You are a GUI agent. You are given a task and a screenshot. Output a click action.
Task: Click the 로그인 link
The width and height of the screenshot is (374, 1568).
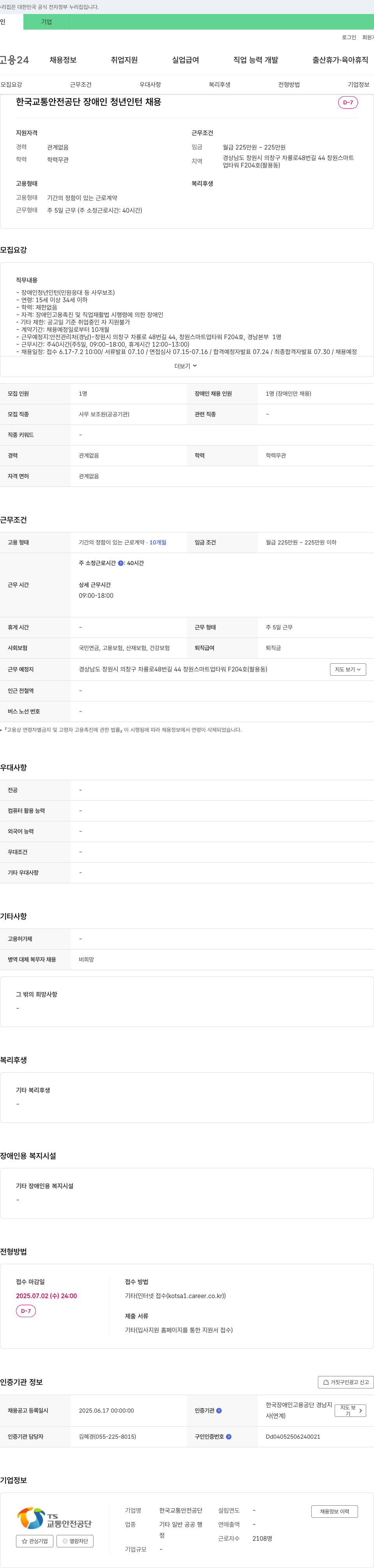pos(348,37)
